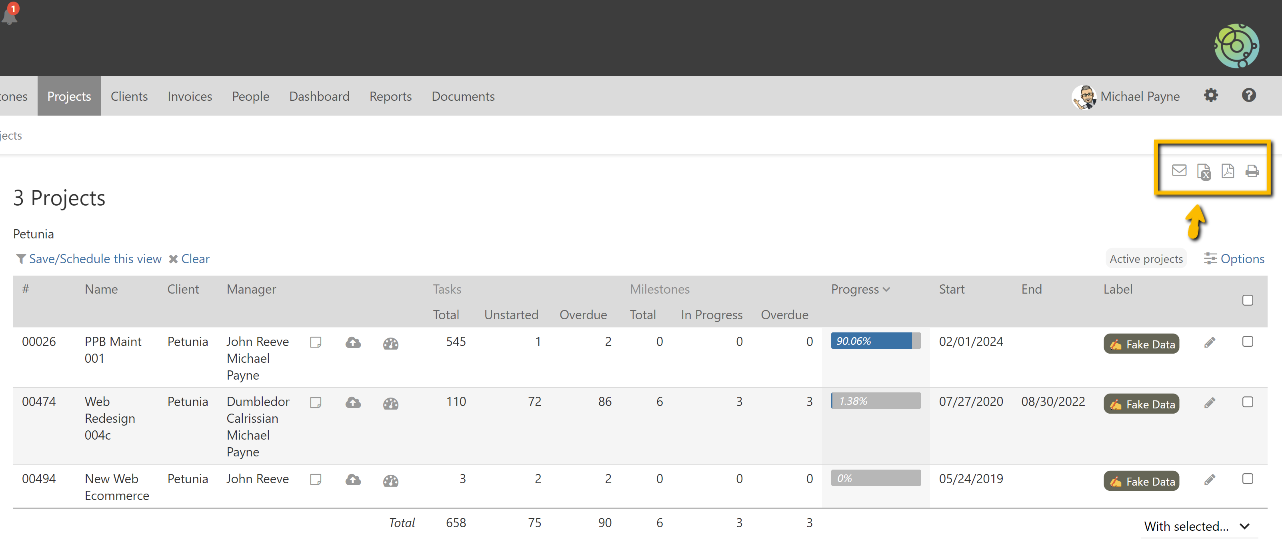This screenshot has width=1282, height=543.
Task: Click cloud upload icon for Web Redesign 004c
Action: pos(353,404)
